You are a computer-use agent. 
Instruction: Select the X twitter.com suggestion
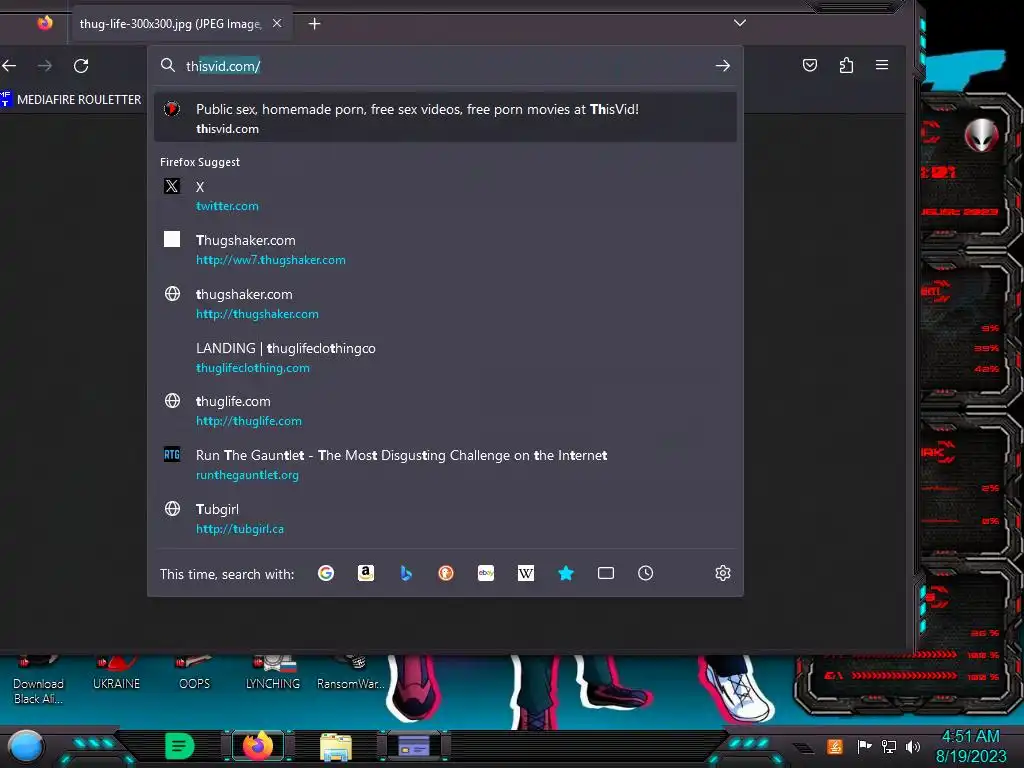[x=445, y=196]
